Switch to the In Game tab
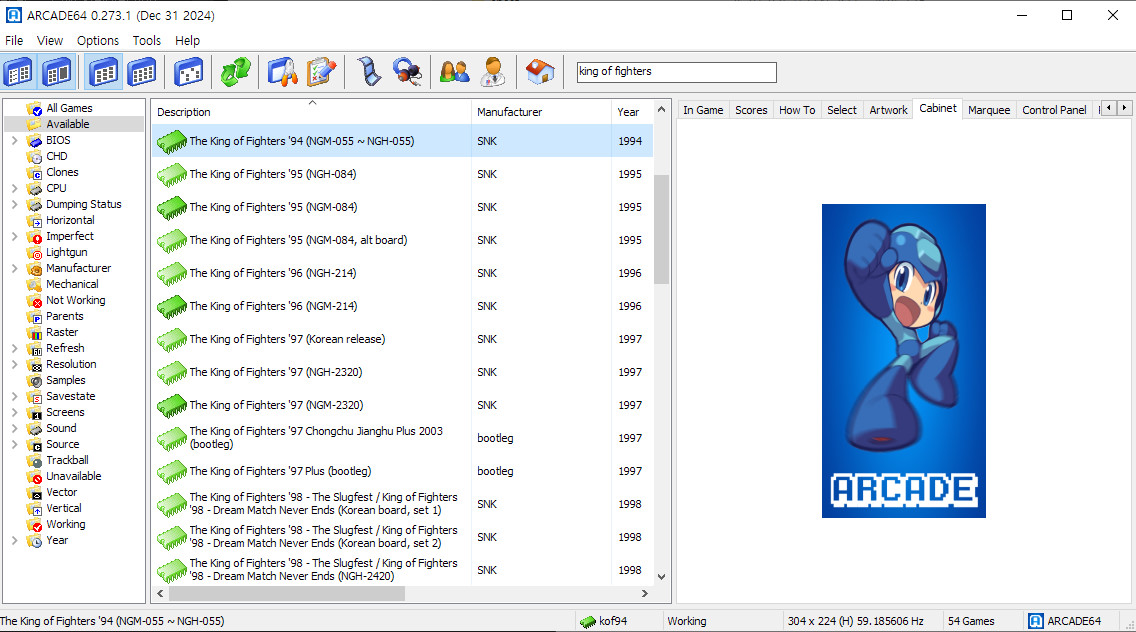 (x=703, y=110)
